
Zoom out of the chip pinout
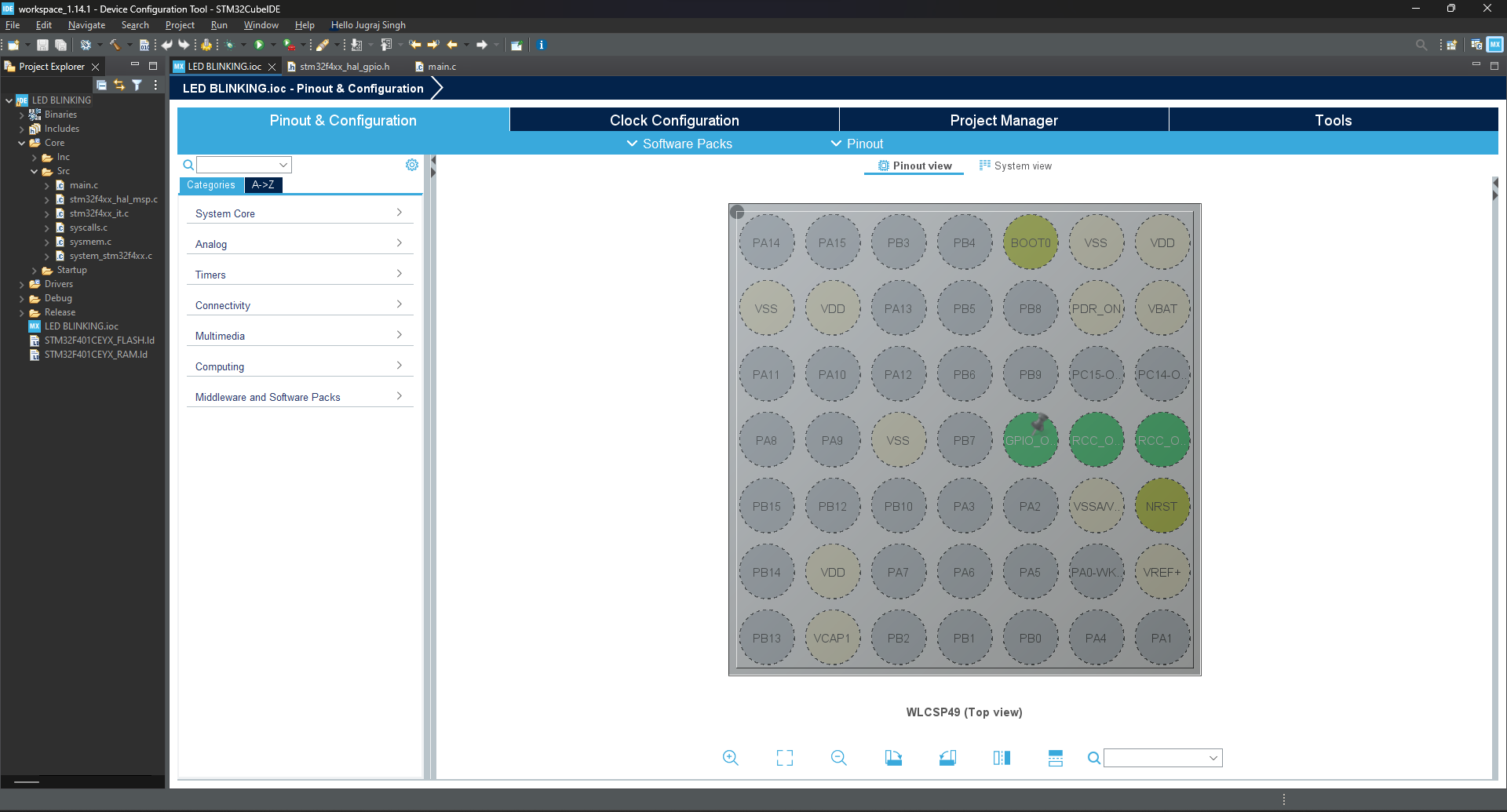coord(838,758)
